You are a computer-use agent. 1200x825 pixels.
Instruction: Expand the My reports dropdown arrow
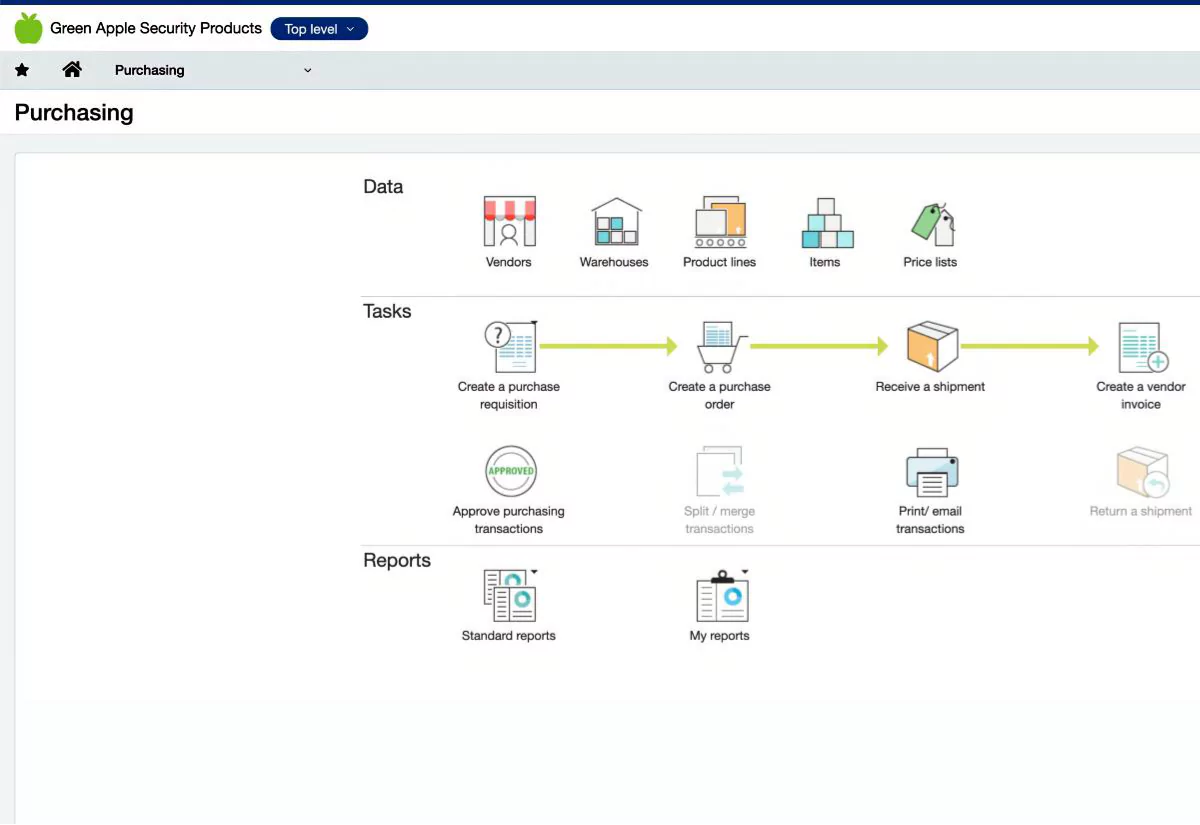click(x=745, y=572)
